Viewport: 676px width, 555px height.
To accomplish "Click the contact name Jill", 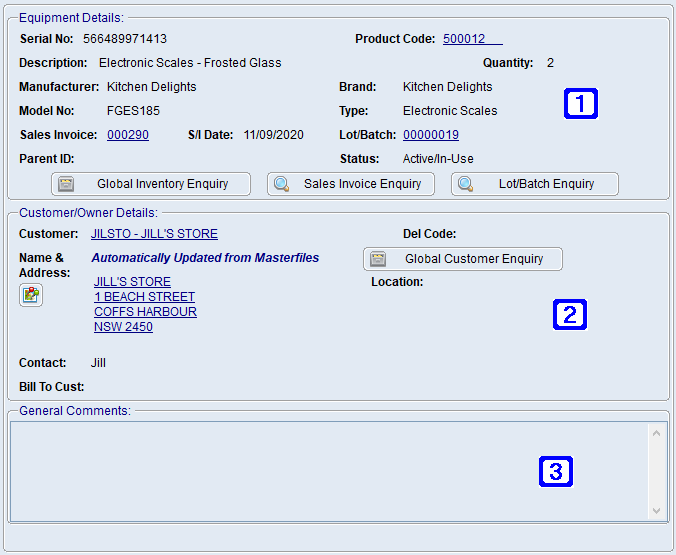I will coord(98,363).
